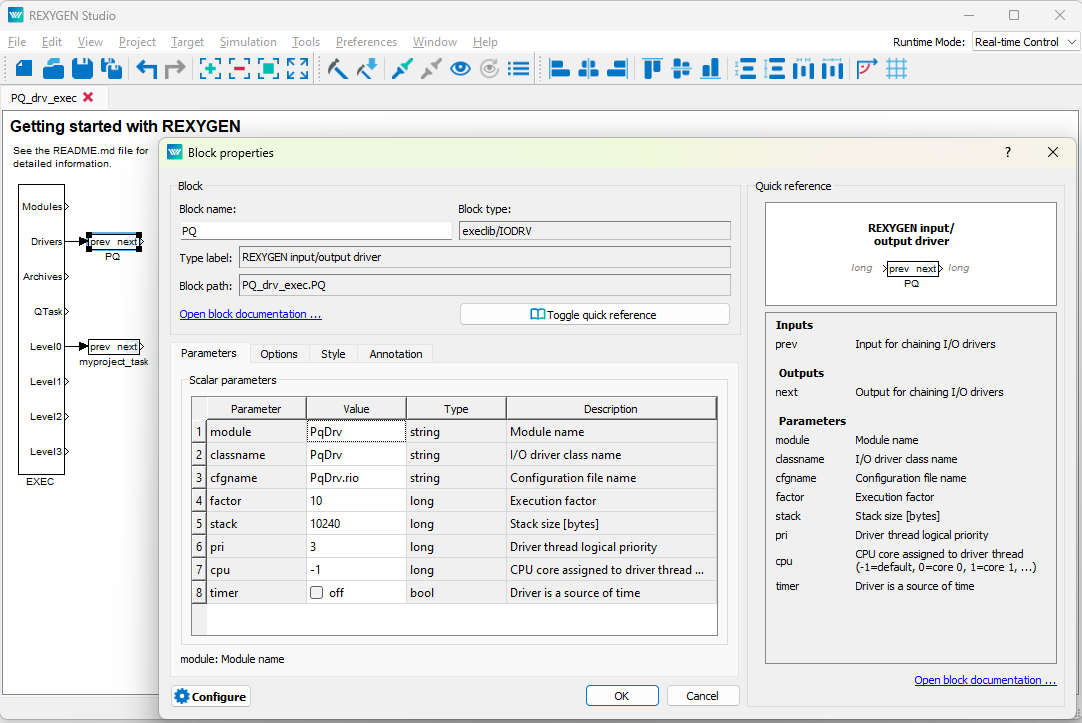Click the Watch eye icon

click(460, 68)
